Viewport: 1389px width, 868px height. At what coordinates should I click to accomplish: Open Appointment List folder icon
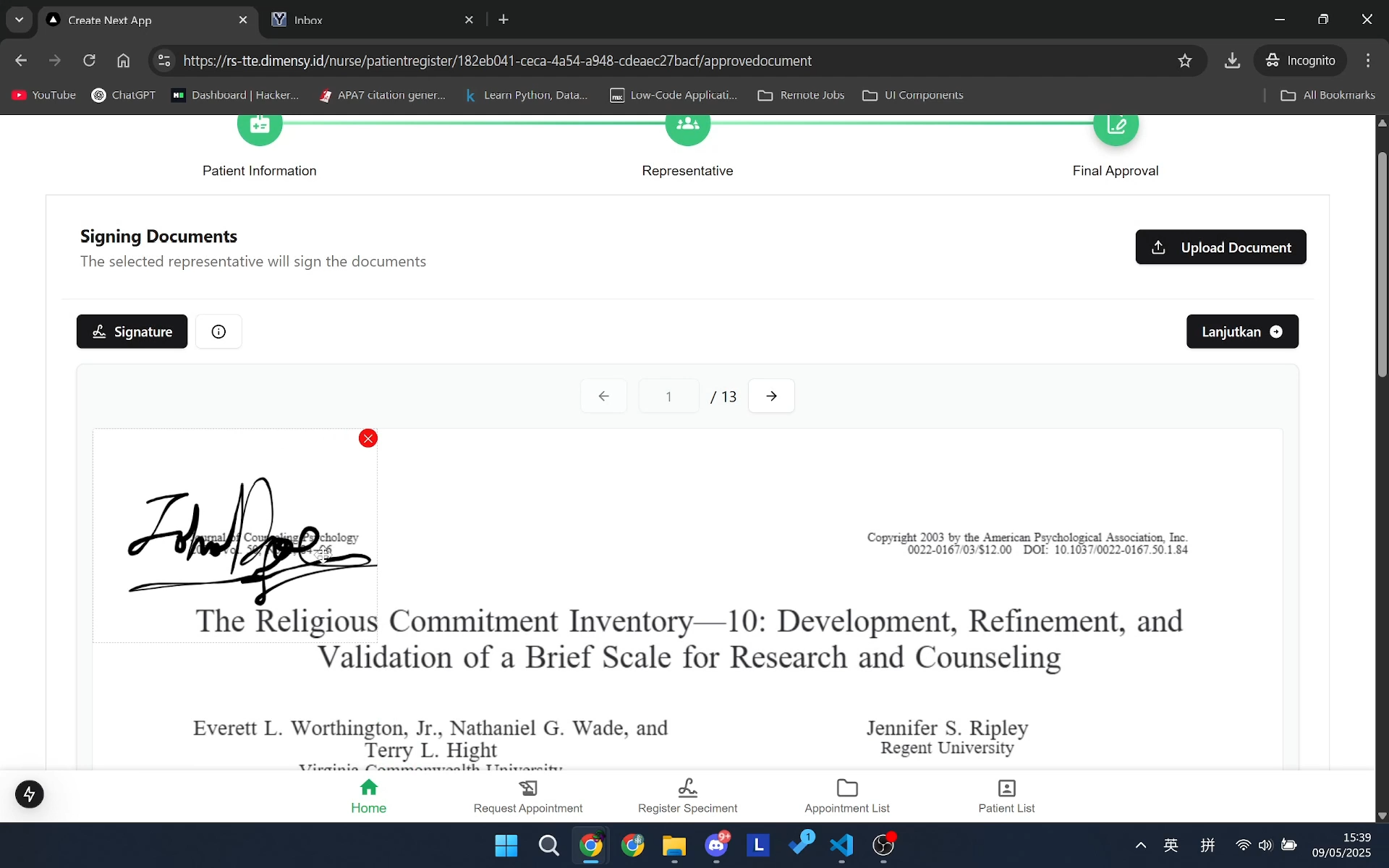pos(846,788)
